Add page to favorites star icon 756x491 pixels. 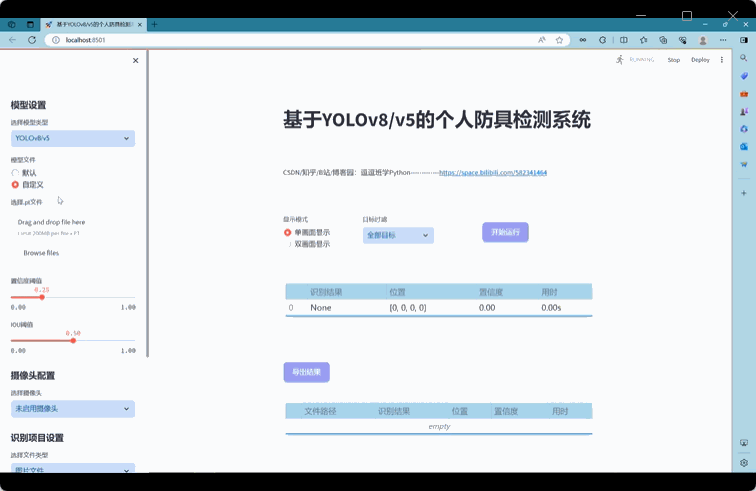coord(559,40)
